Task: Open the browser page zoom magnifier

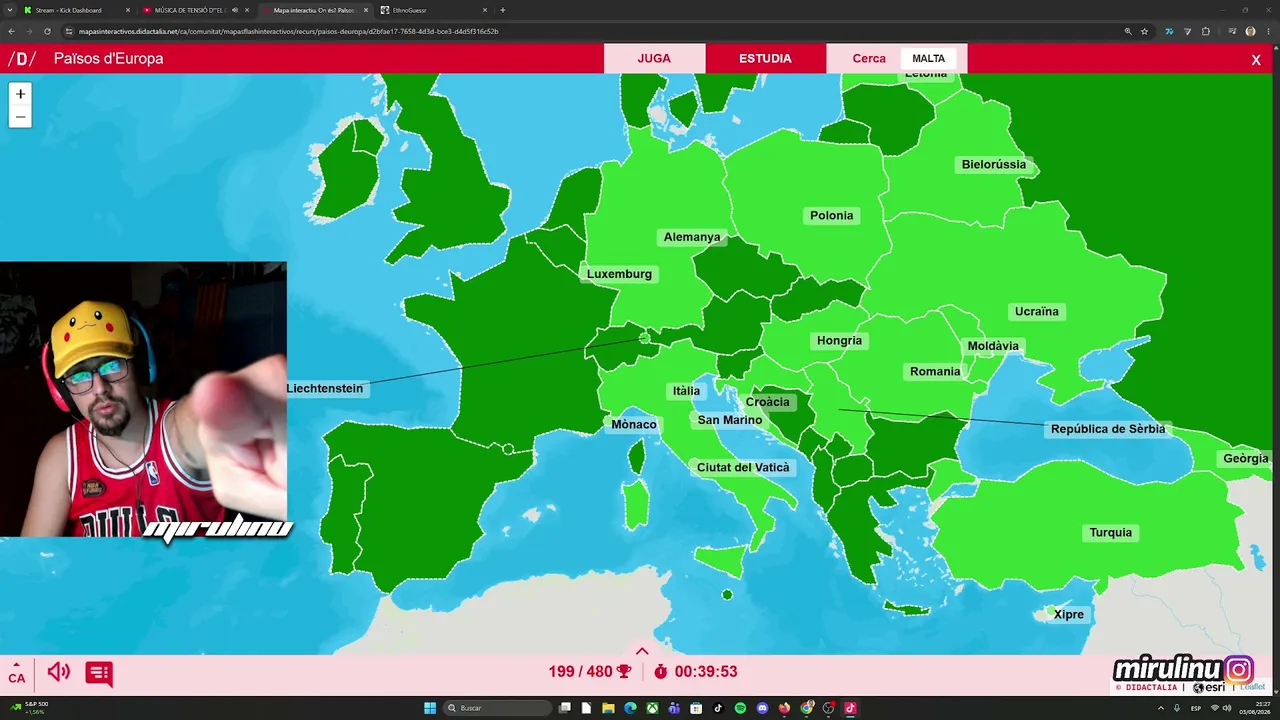Action: pos(1129,31)
